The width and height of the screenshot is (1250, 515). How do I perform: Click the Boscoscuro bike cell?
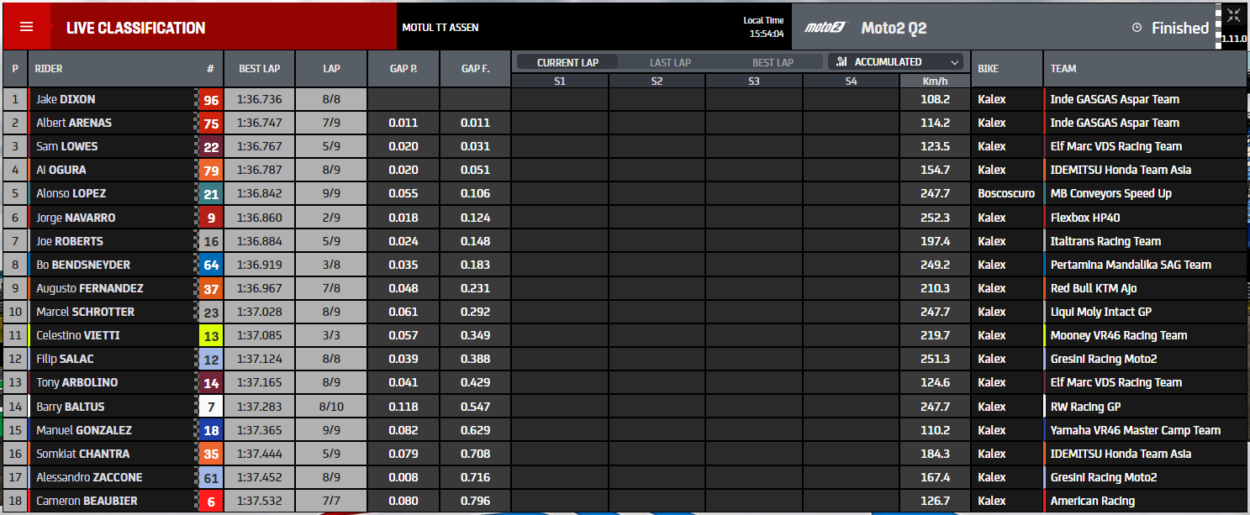point(1006,193)
